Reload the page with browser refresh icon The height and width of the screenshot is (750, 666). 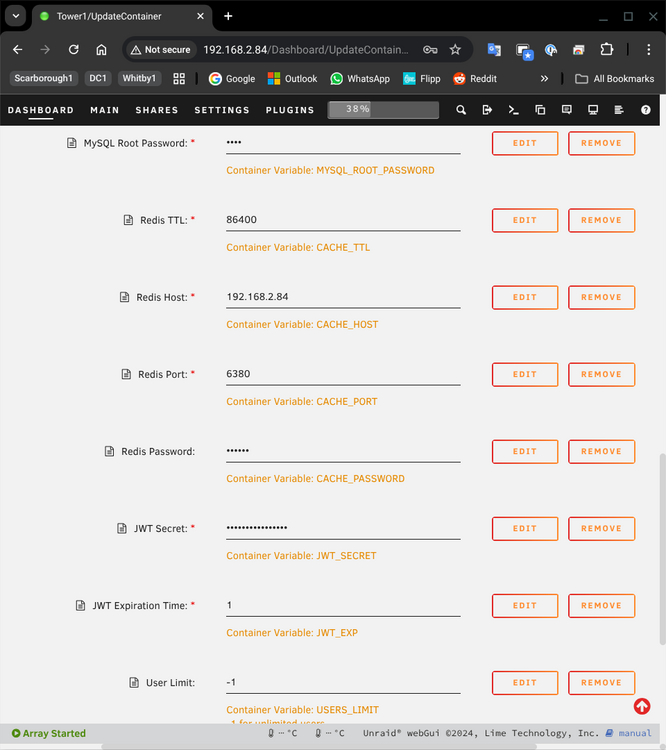(x=73, y=50)
